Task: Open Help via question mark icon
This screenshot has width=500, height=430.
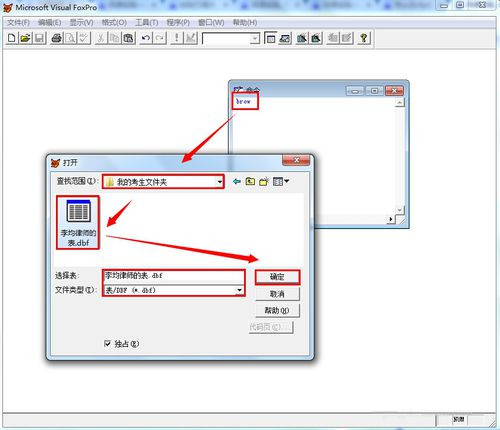Action: tap(364, 38)
